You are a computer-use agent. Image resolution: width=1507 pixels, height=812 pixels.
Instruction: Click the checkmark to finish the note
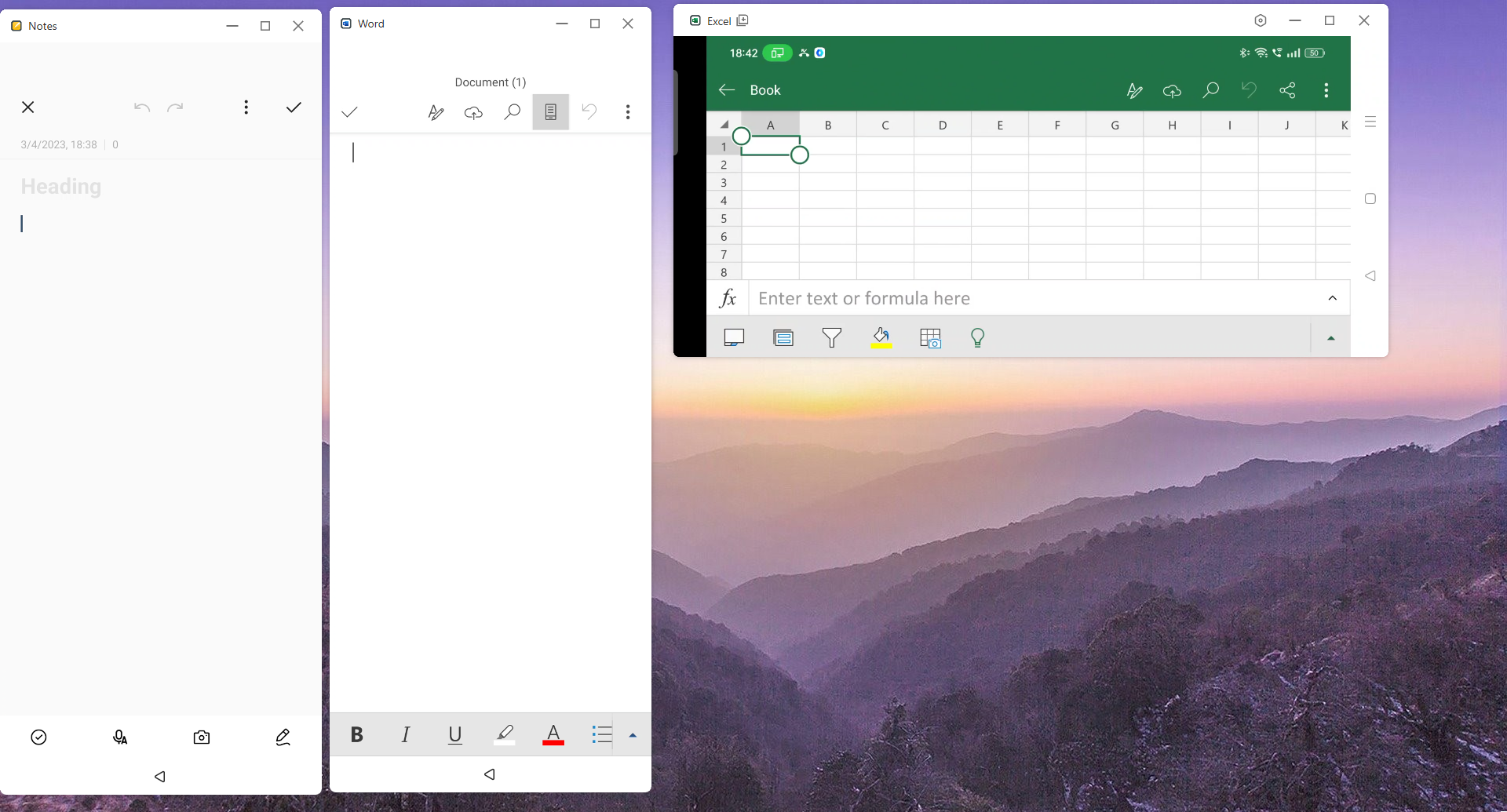[293, 107]
